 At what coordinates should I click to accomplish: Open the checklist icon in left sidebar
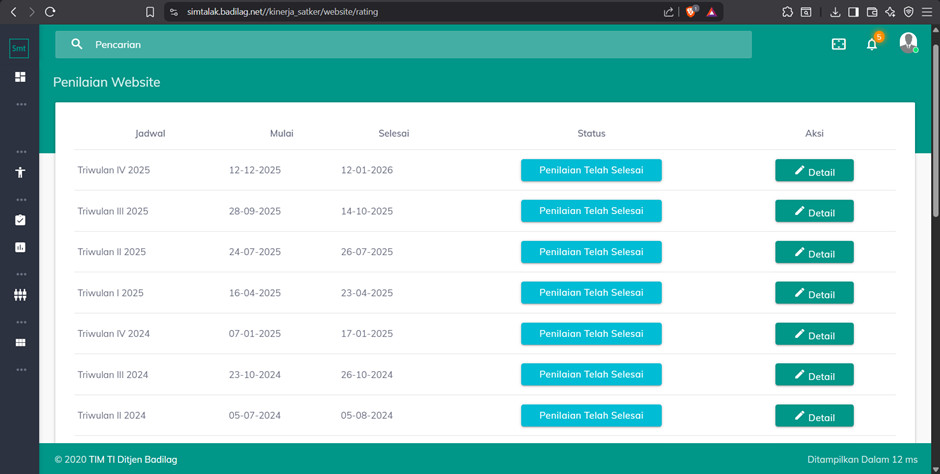(x=20, y=220)
